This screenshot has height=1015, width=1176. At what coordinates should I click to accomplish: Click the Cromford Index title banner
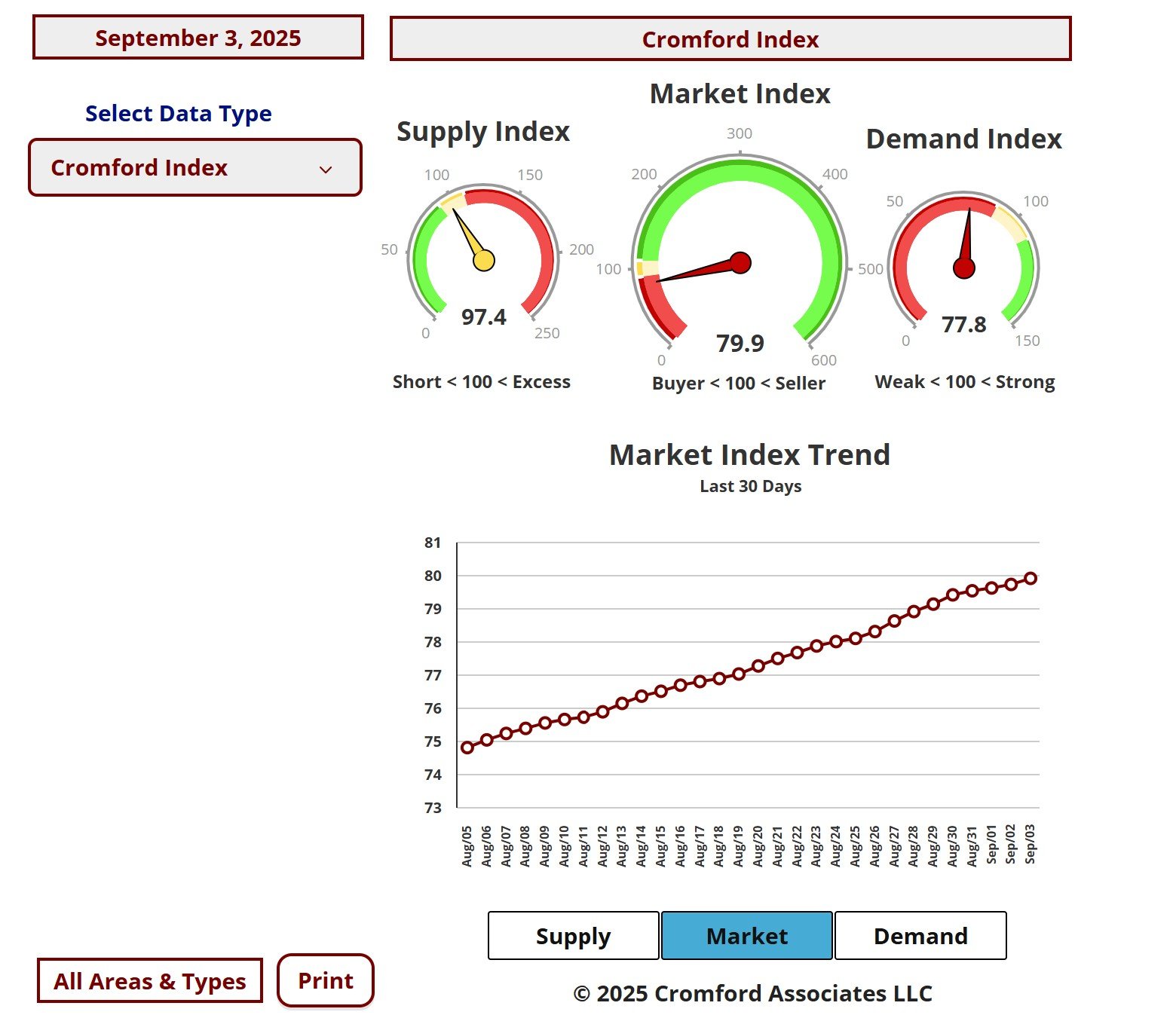(x=730, y=39)
